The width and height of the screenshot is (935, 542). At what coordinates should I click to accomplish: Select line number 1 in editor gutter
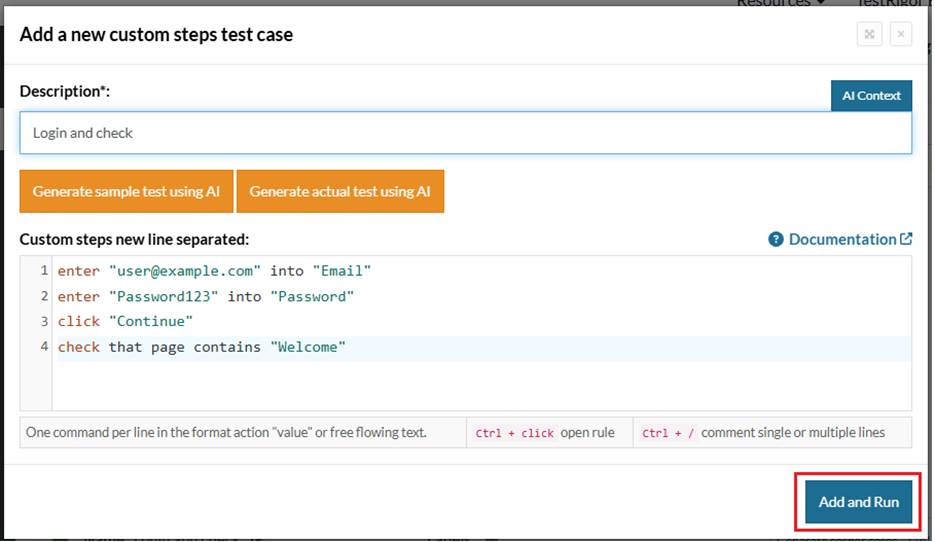pyautogui.click(x=44, y=271)
